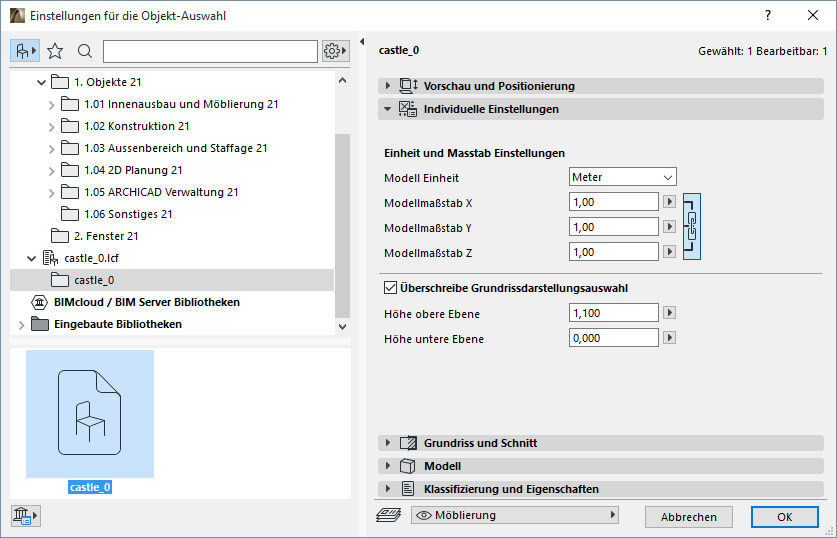Click the Höhe obere Ebene input field
This screenshot has height=538, width=837.
(613, 313)
